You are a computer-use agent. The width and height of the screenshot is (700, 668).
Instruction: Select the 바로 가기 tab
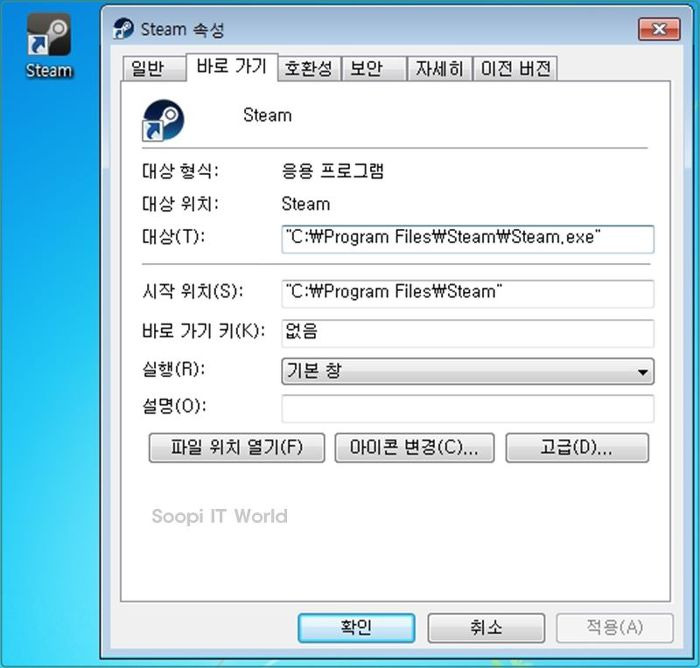click(232, 67)
